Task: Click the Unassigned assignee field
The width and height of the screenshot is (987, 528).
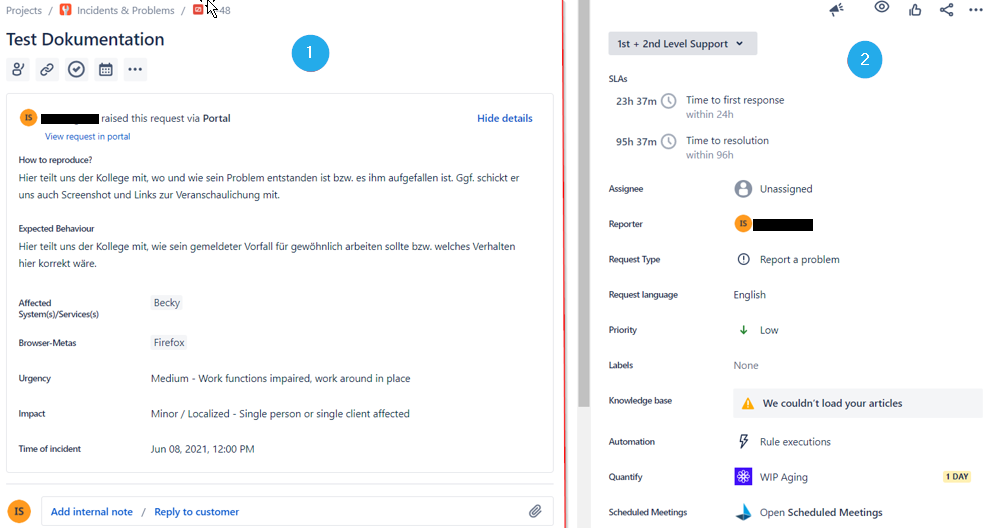Action: (x=785, y=188)
